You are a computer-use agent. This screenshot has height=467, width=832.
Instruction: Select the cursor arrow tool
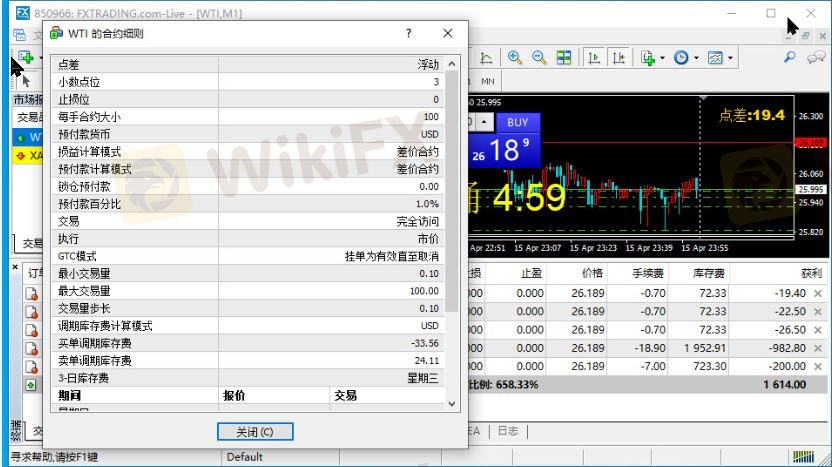point(27,81)
